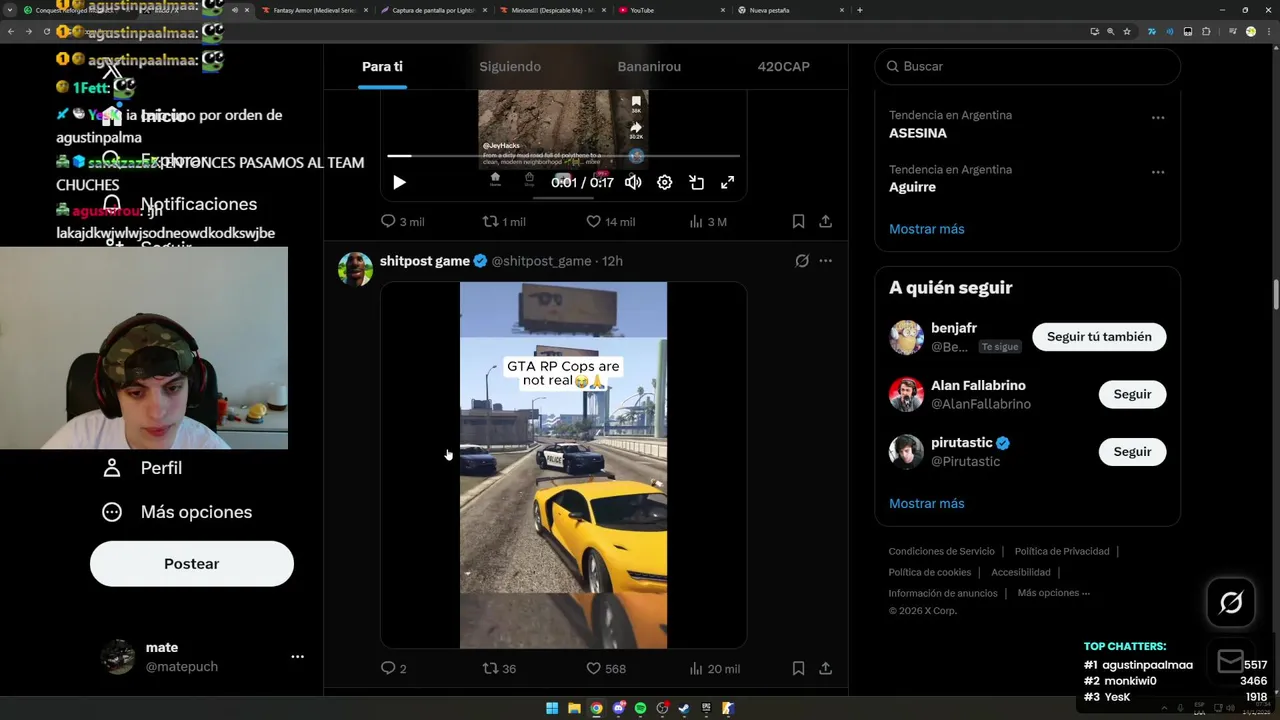The image size is (1280, 720).
Task: Open Grok icon on shitpost game post
Action: tap(802, 261)
